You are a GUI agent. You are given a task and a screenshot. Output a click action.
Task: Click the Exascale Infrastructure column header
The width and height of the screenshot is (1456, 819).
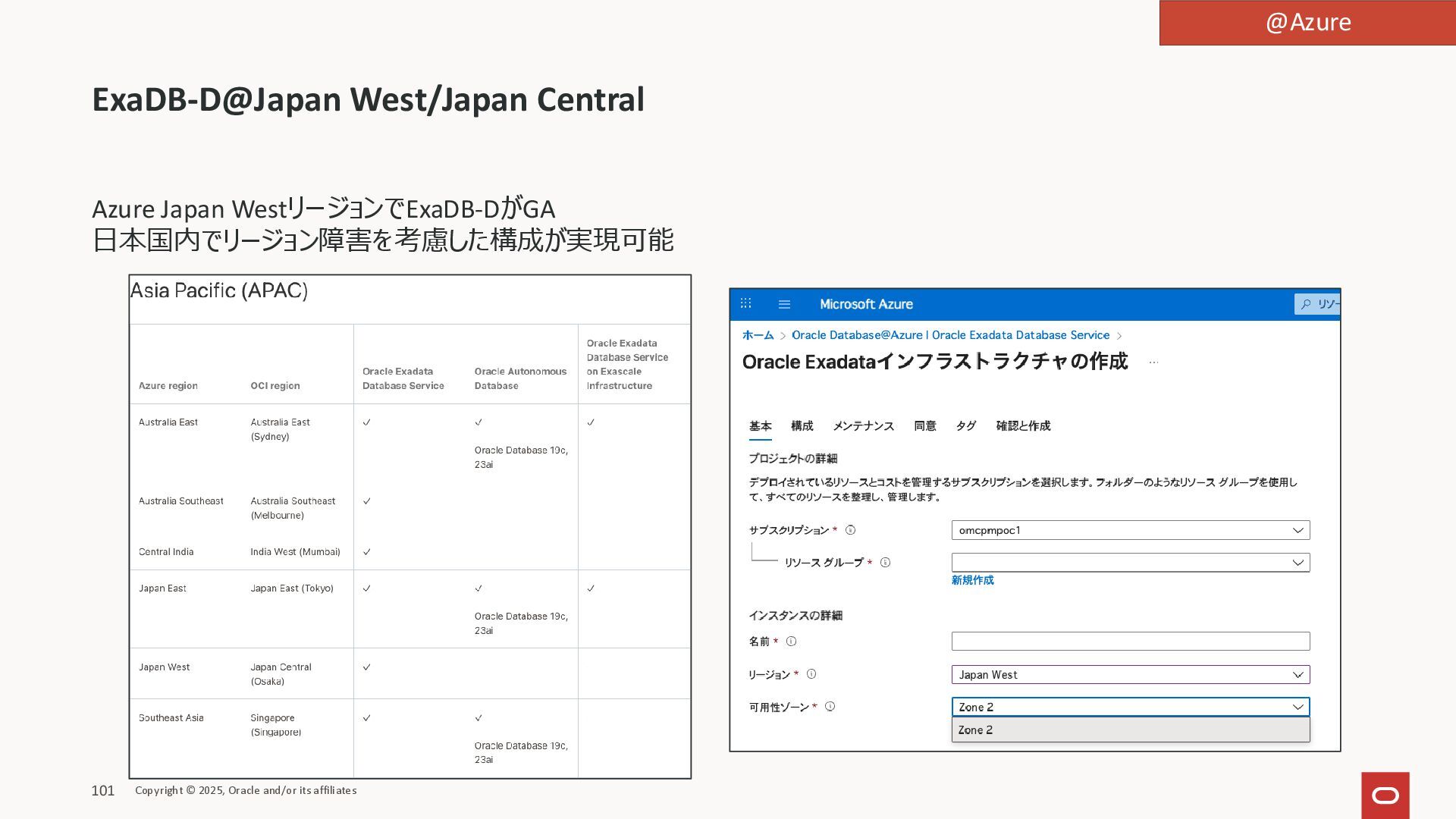pos(627,365)
